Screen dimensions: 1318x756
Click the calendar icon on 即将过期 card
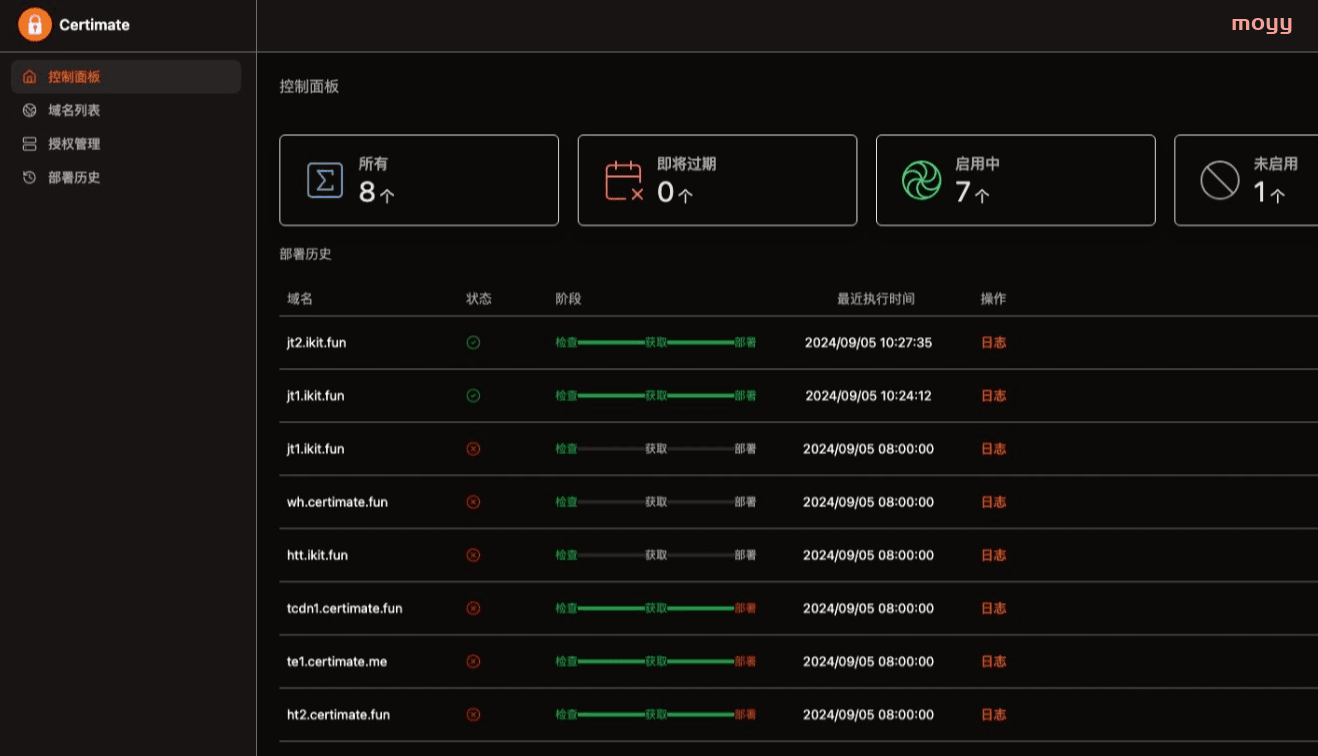click(x=624, y=181)
